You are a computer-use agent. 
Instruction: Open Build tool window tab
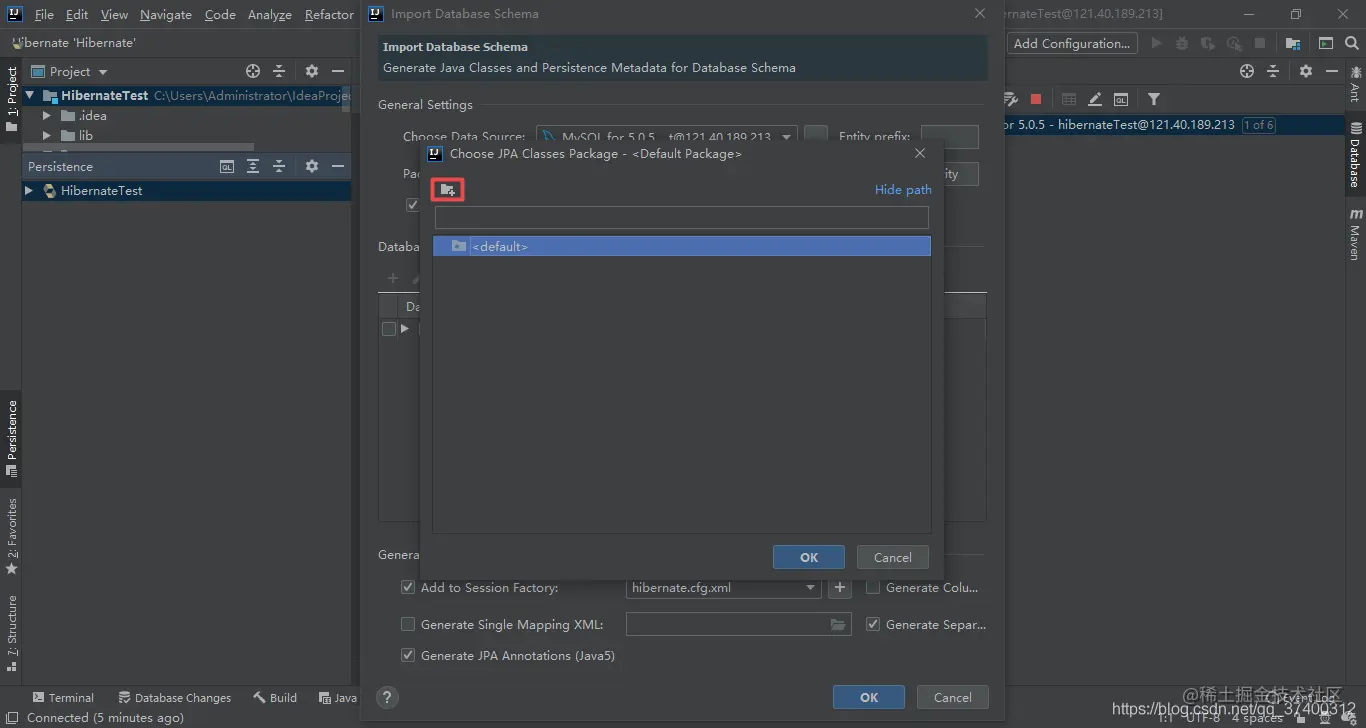coord(275,698)
